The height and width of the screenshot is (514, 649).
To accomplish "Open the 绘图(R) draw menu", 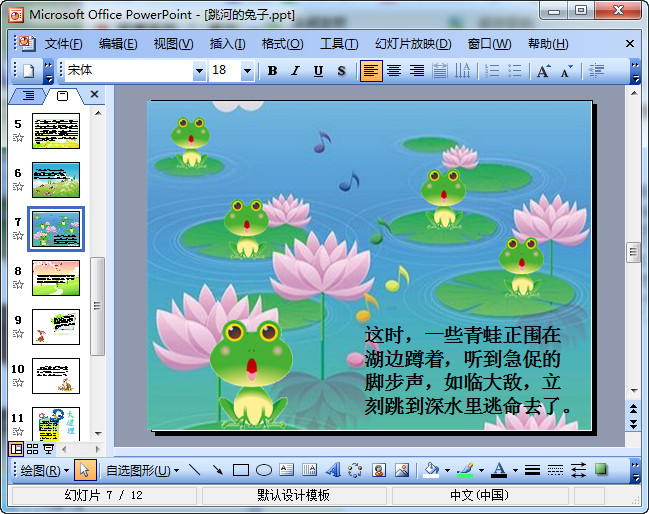I will [x=45, y=471].
